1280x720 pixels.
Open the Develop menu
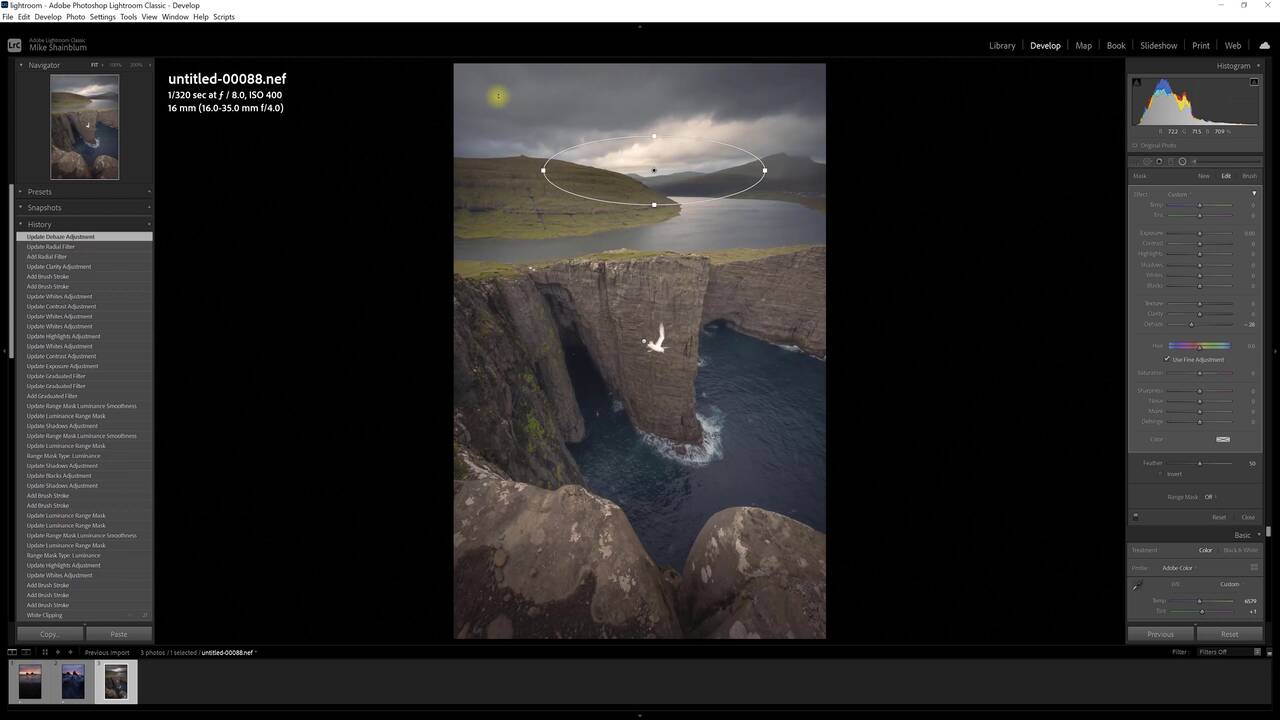(48, 17)
